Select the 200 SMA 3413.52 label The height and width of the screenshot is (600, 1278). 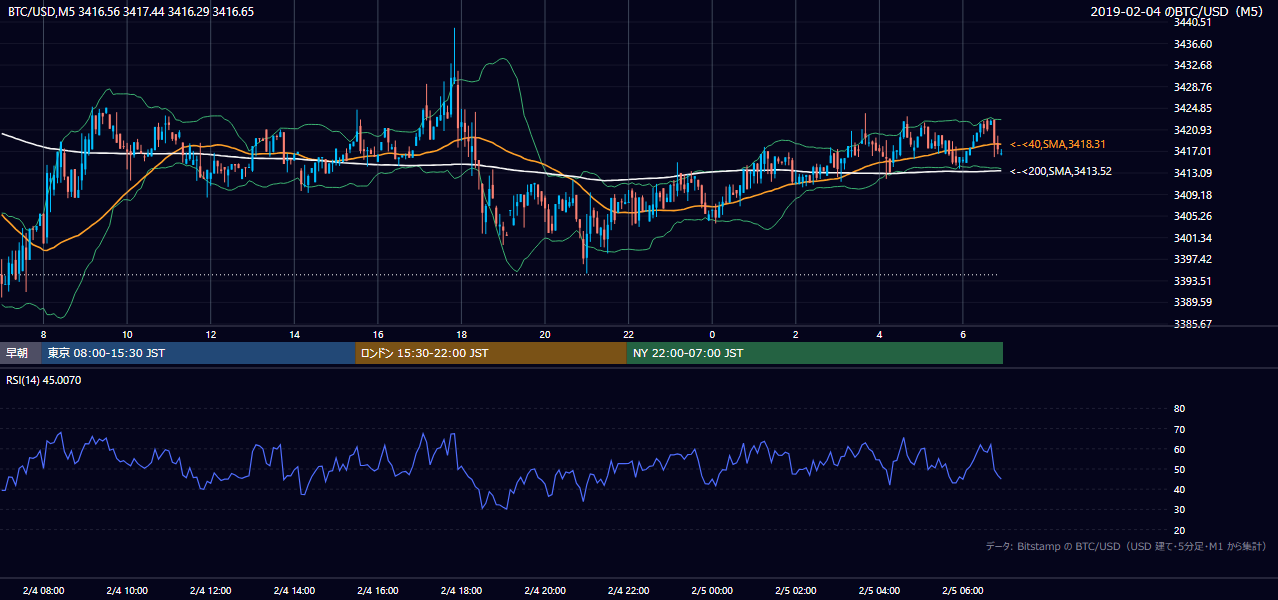pyautogui.click(x=1061, y=171)
